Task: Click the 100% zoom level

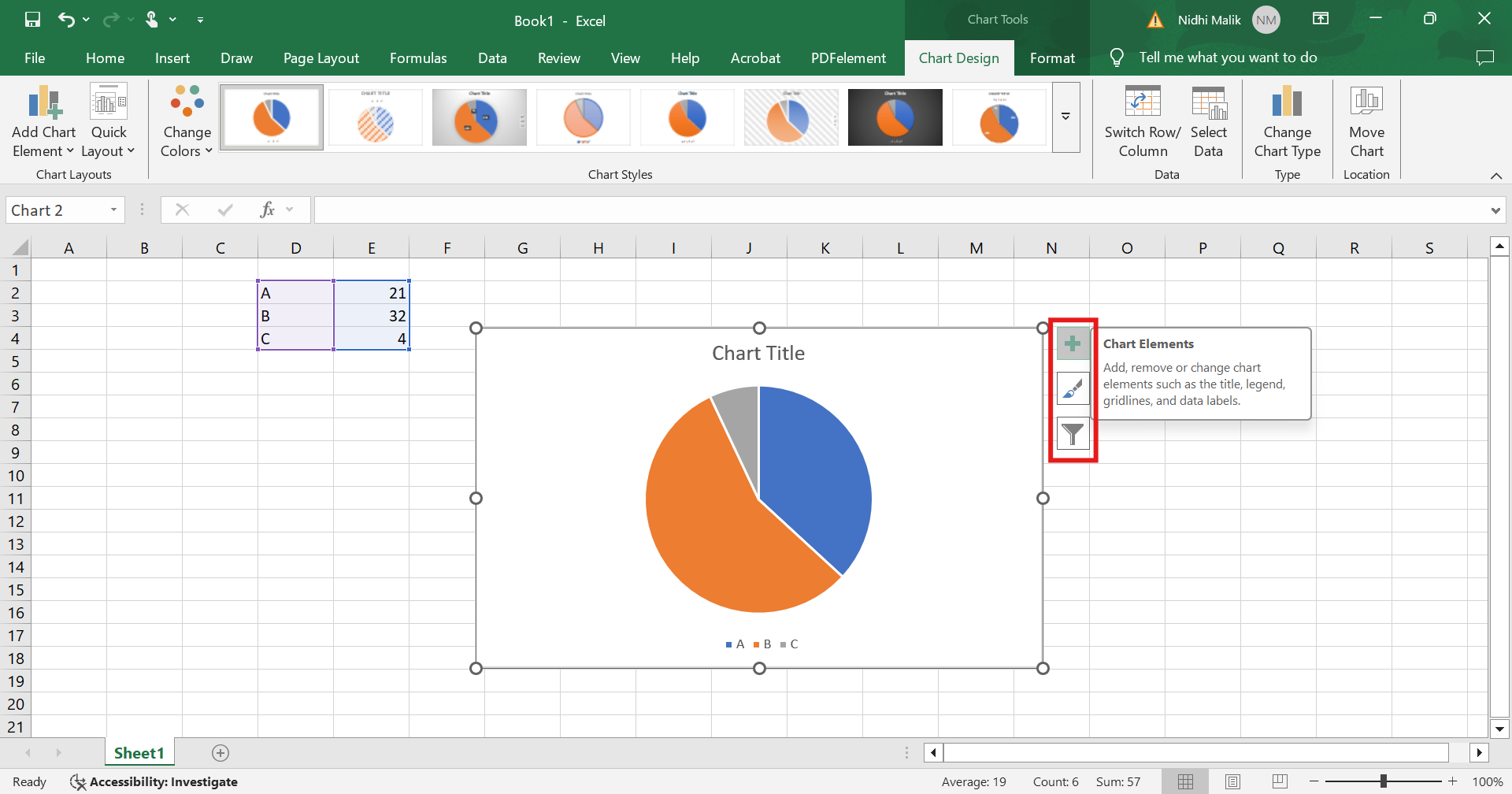Action: coord(1488,781)
